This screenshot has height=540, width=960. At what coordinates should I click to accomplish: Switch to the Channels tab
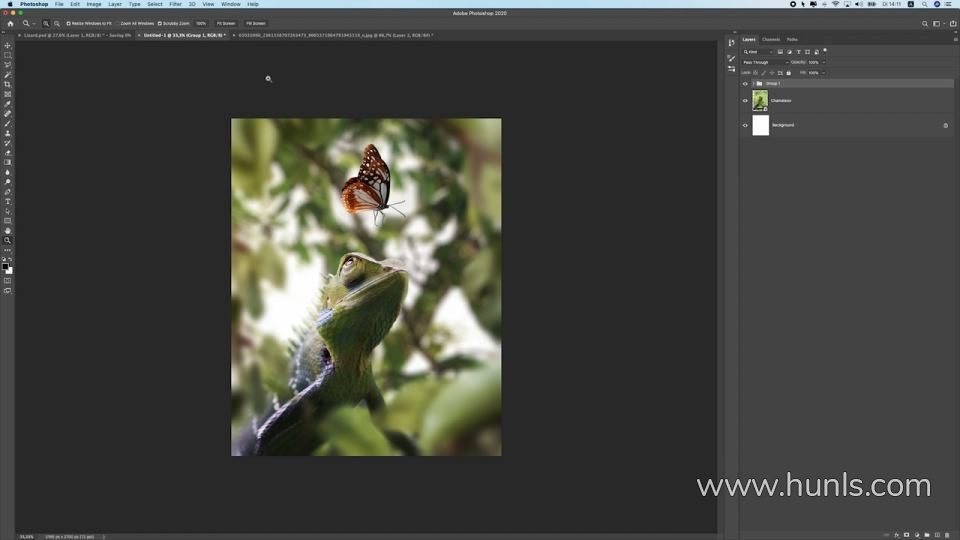coord(771,39)
